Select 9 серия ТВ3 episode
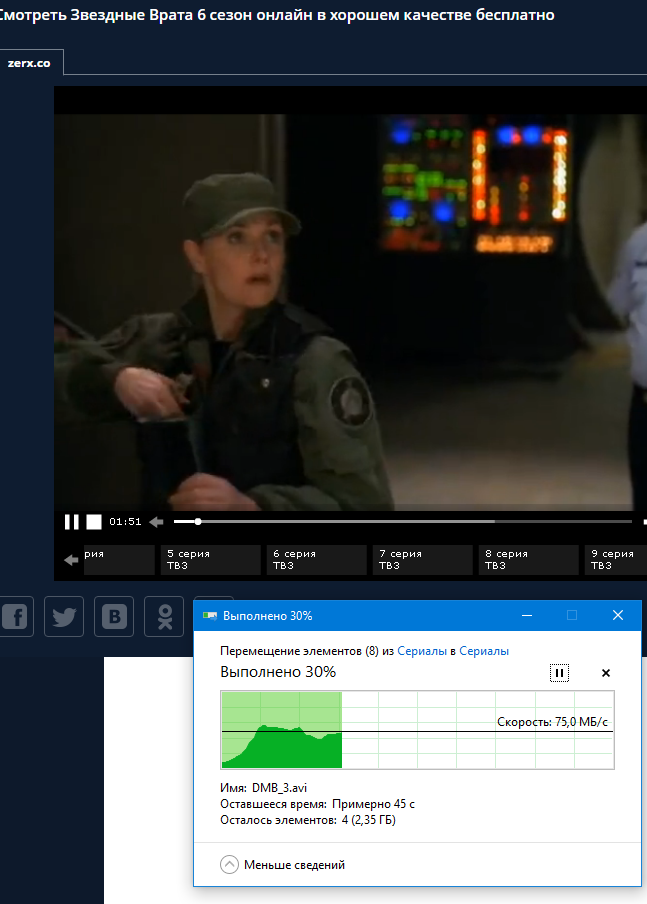Viewport: 647px width, 904px height. (x=616, y=560)
